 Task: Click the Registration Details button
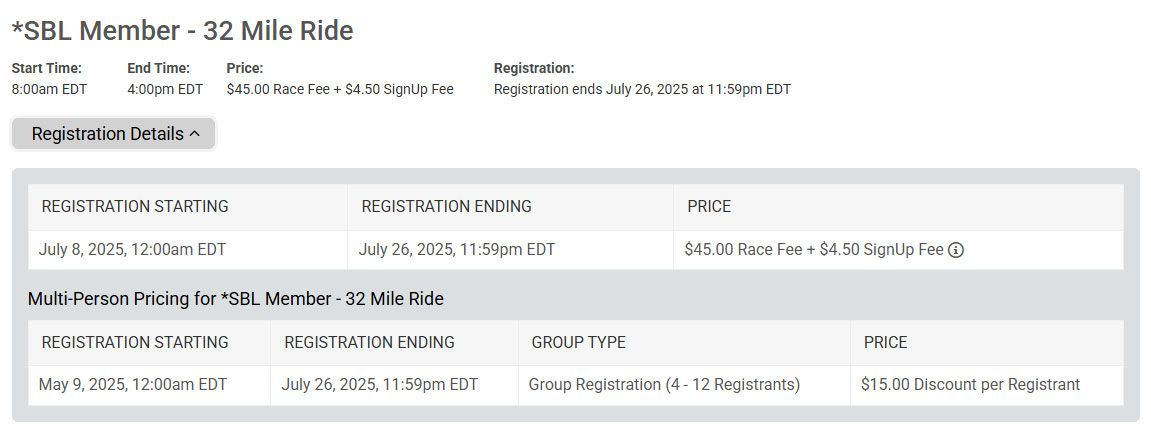coord(114,134)
